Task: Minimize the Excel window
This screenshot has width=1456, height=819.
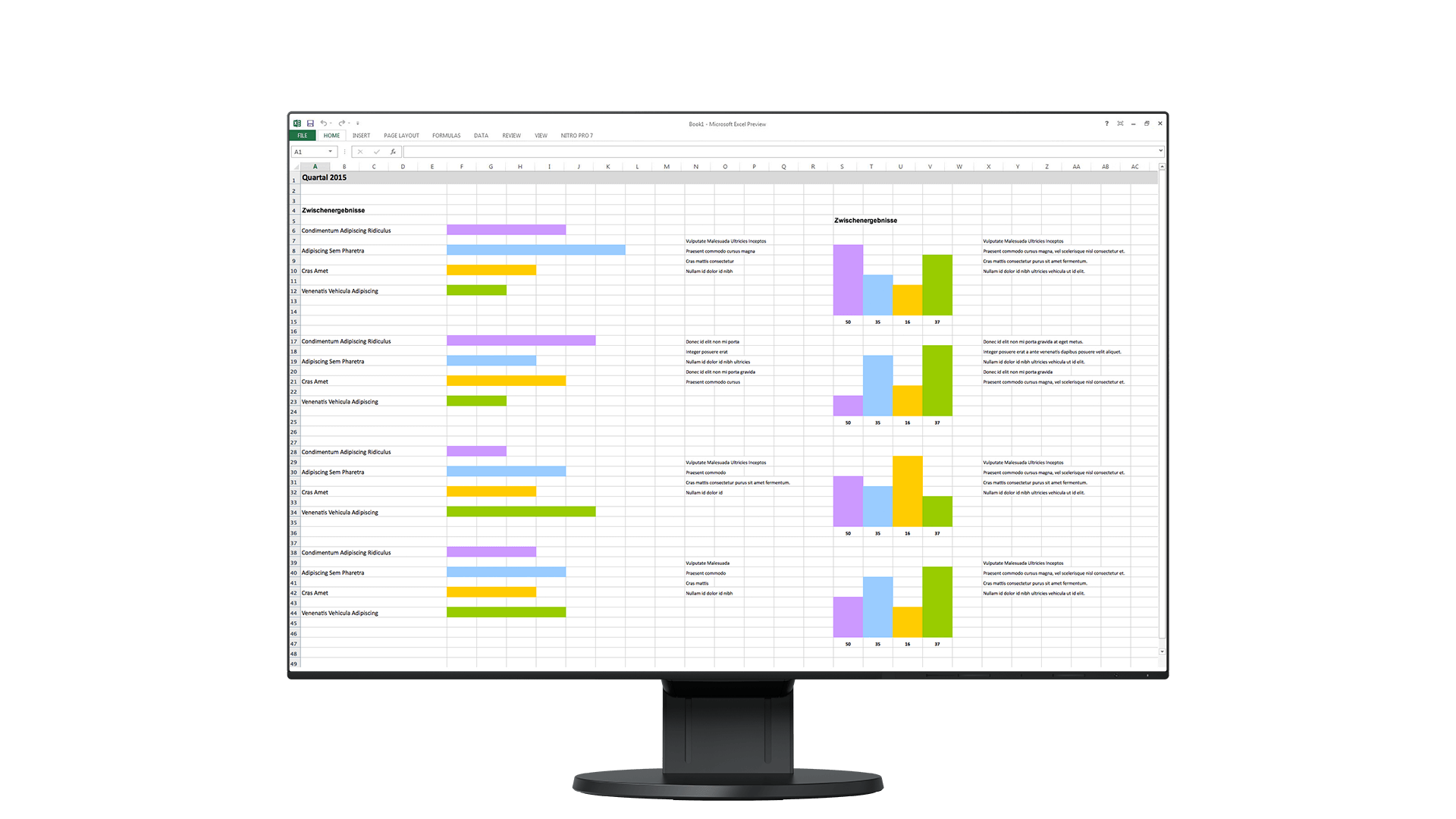Action: coord(1133,124)
